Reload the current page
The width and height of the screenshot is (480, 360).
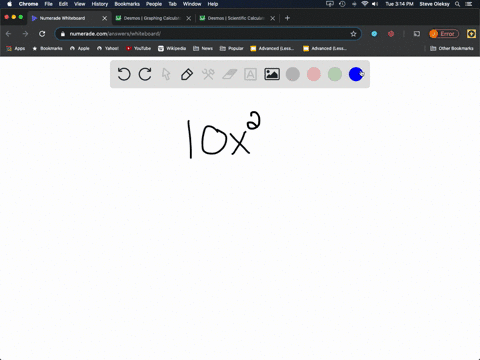pyautogui.click(x=42, y=34)
